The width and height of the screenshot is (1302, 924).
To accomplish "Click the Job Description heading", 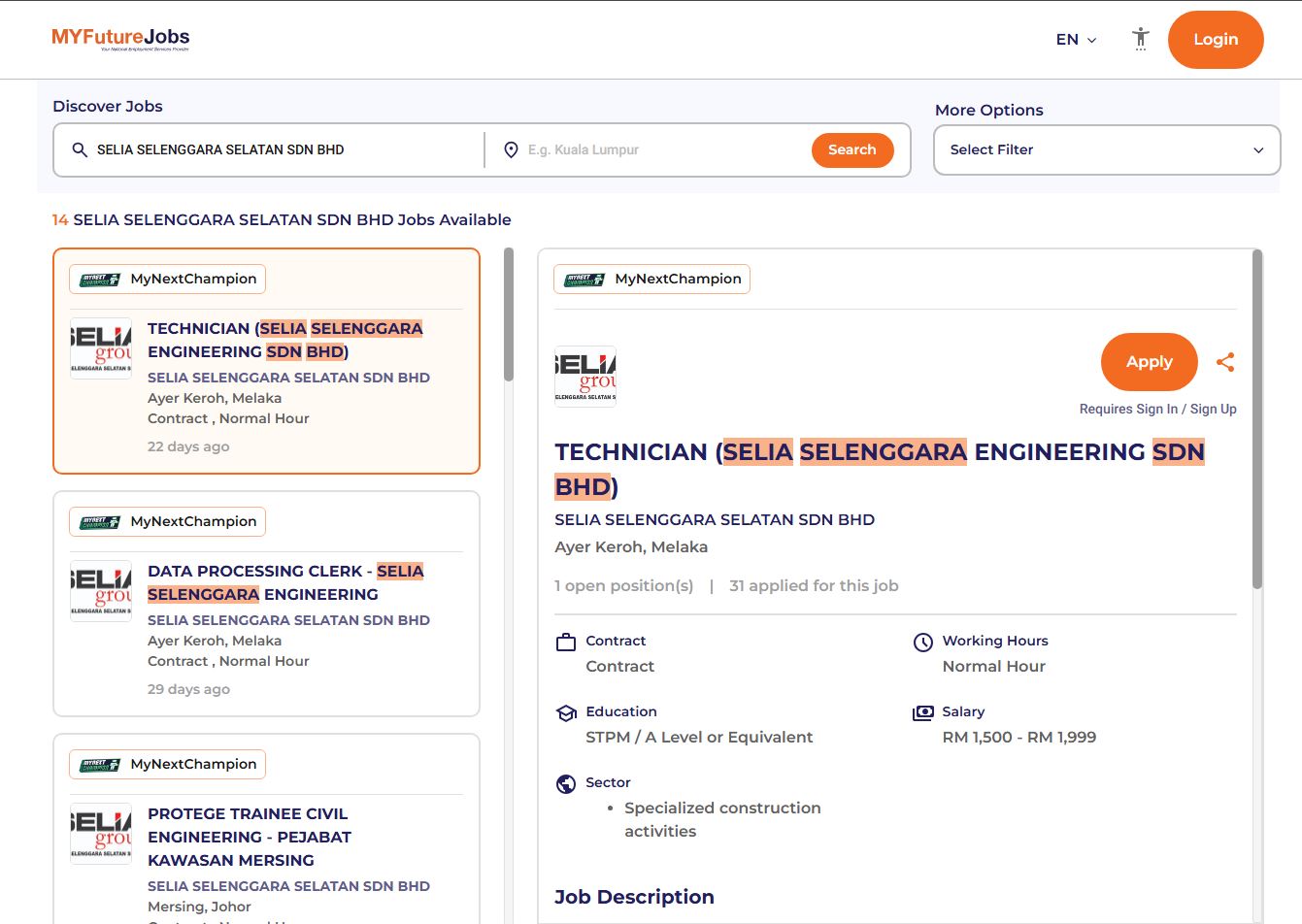I will click(634, 897).
